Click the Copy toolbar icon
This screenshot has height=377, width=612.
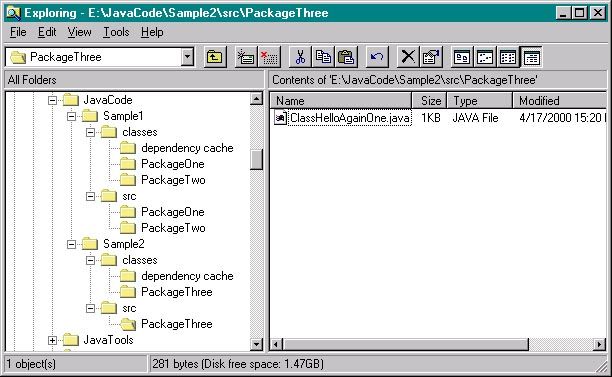[323, 57]
